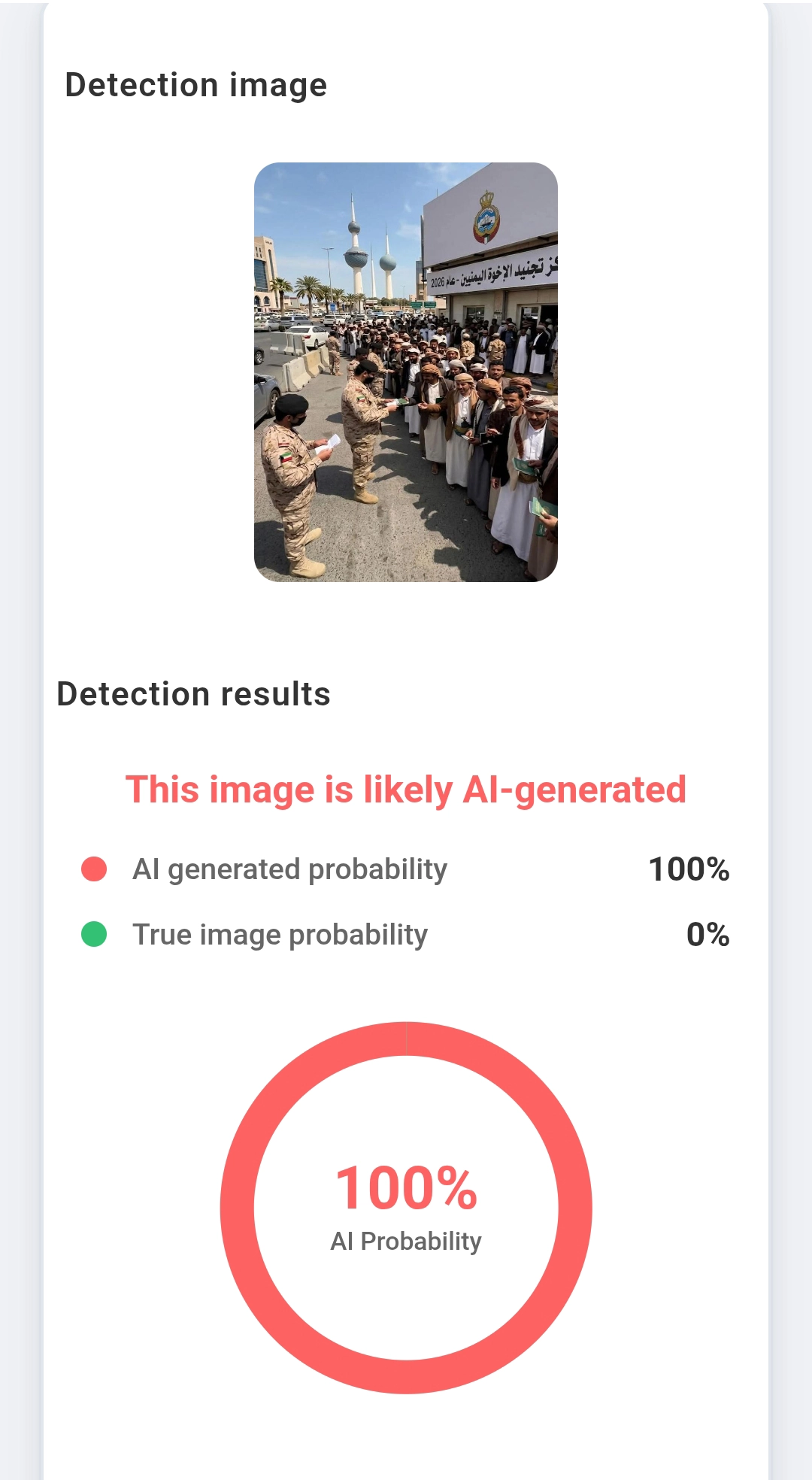Select the "Detection results" heading

click(194, 694)
